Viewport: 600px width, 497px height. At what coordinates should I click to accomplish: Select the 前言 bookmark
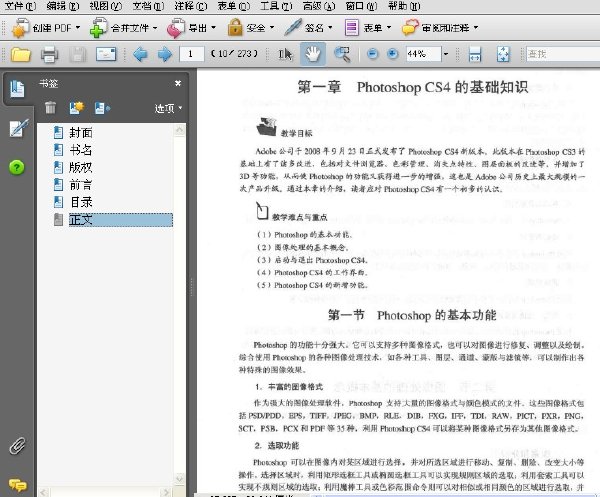coord(81,185)
